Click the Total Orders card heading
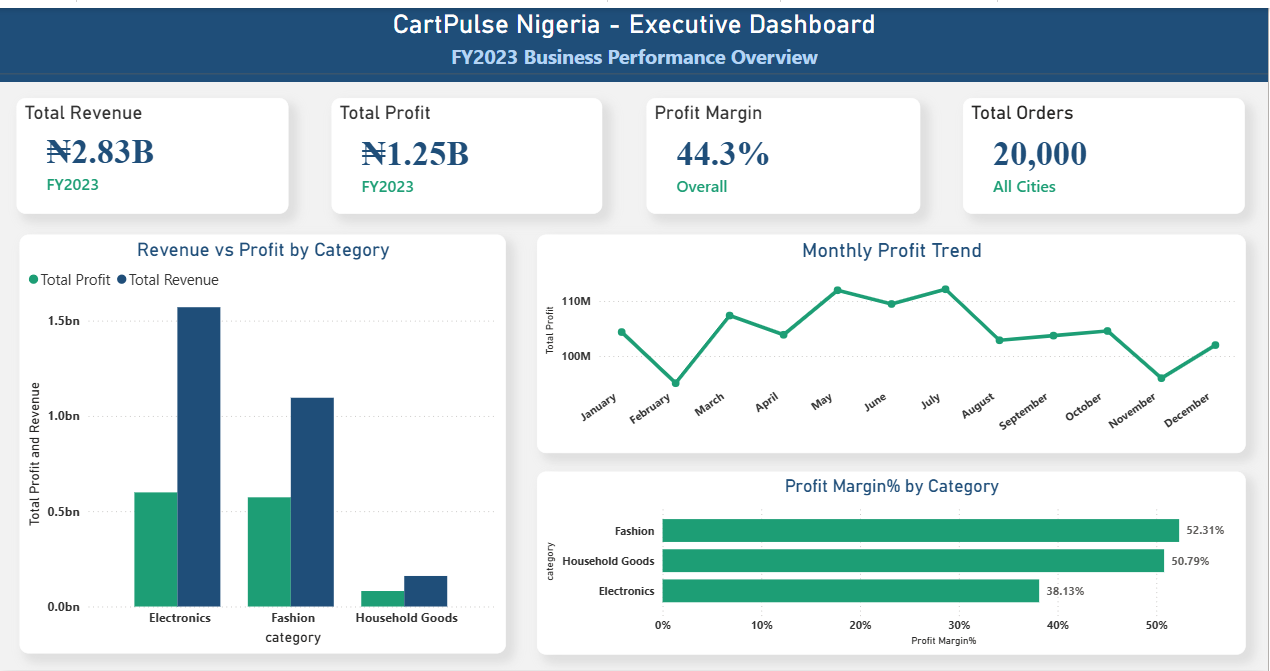The height and width of the screenshot is (671, 1270). point(1023,113)
